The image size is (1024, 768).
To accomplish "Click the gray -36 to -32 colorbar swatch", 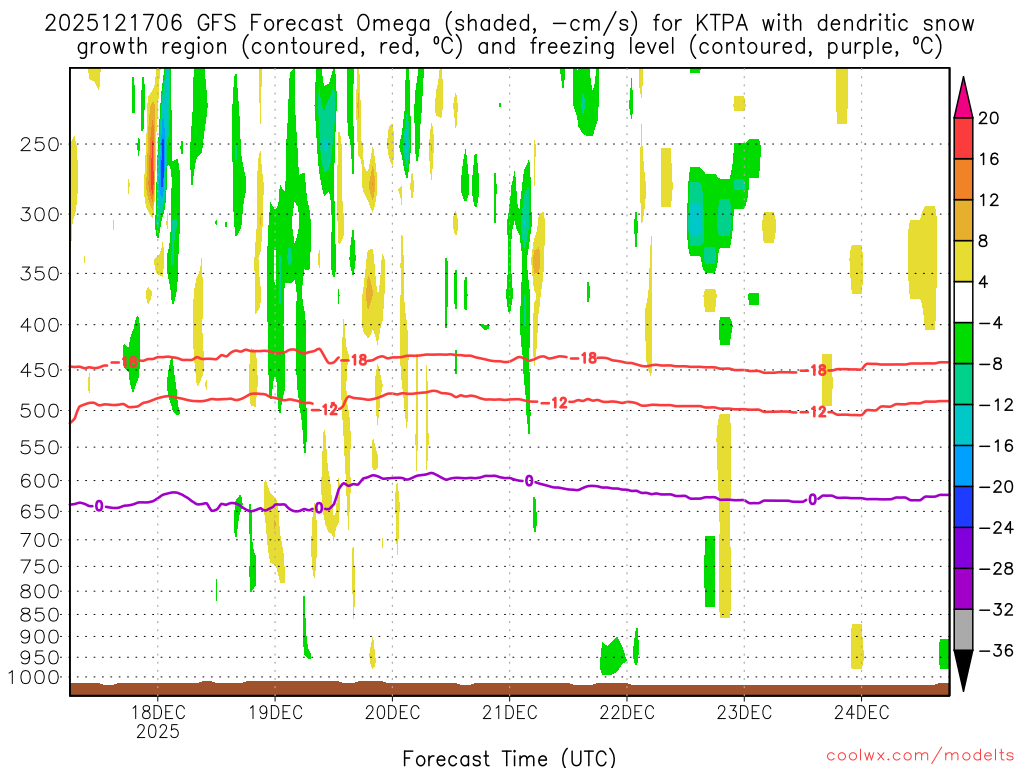I will point(964,630).
